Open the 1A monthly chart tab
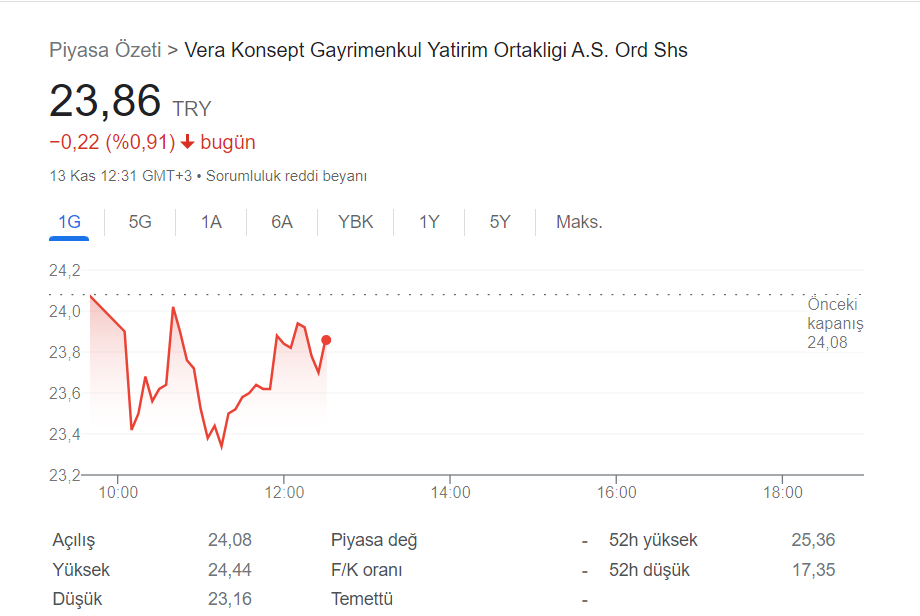The height and width of the screenshot is (616, 920). click(211, 222)
